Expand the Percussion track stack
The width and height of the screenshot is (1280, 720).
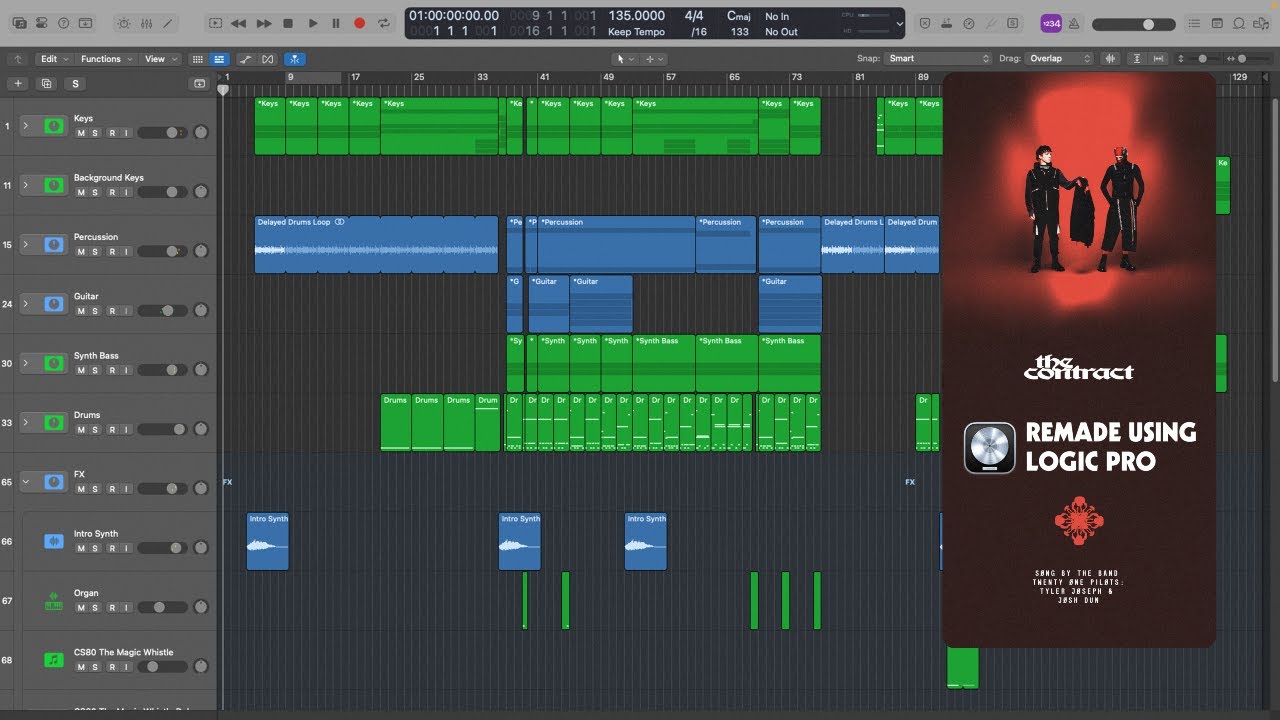click(x=27, y=245)
